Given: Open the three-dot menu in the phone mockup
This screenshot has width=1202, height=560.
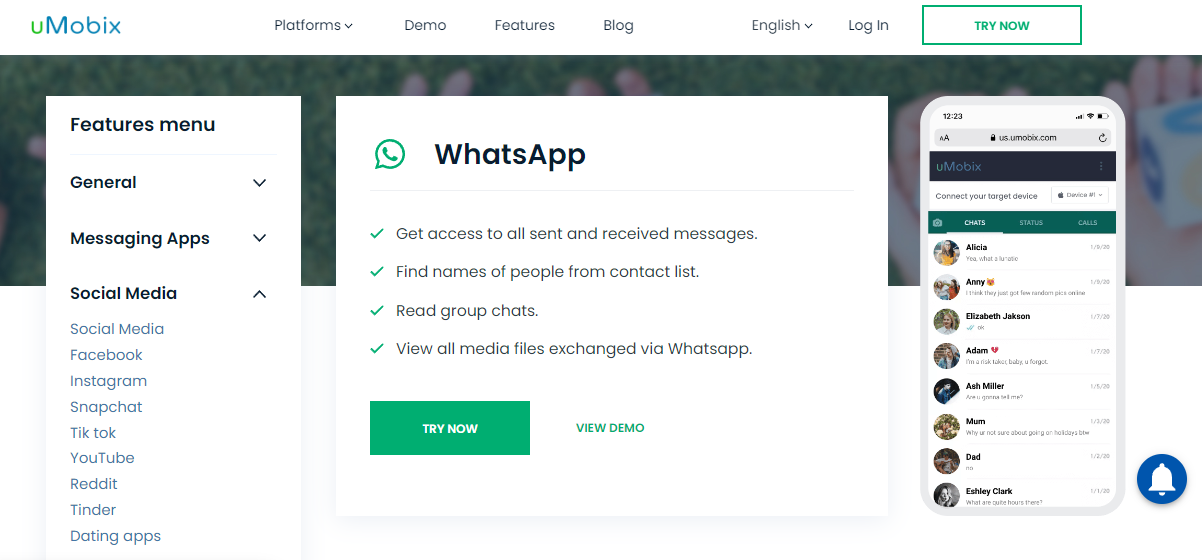Looking at the screenshot, I should click(1102, 166).
